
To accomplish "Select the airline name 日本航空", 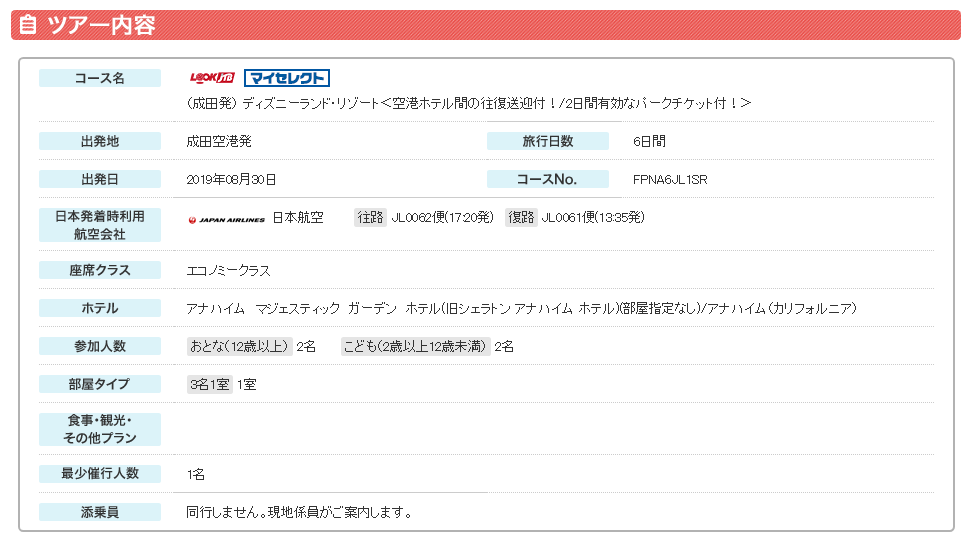I will click(298, 217).
